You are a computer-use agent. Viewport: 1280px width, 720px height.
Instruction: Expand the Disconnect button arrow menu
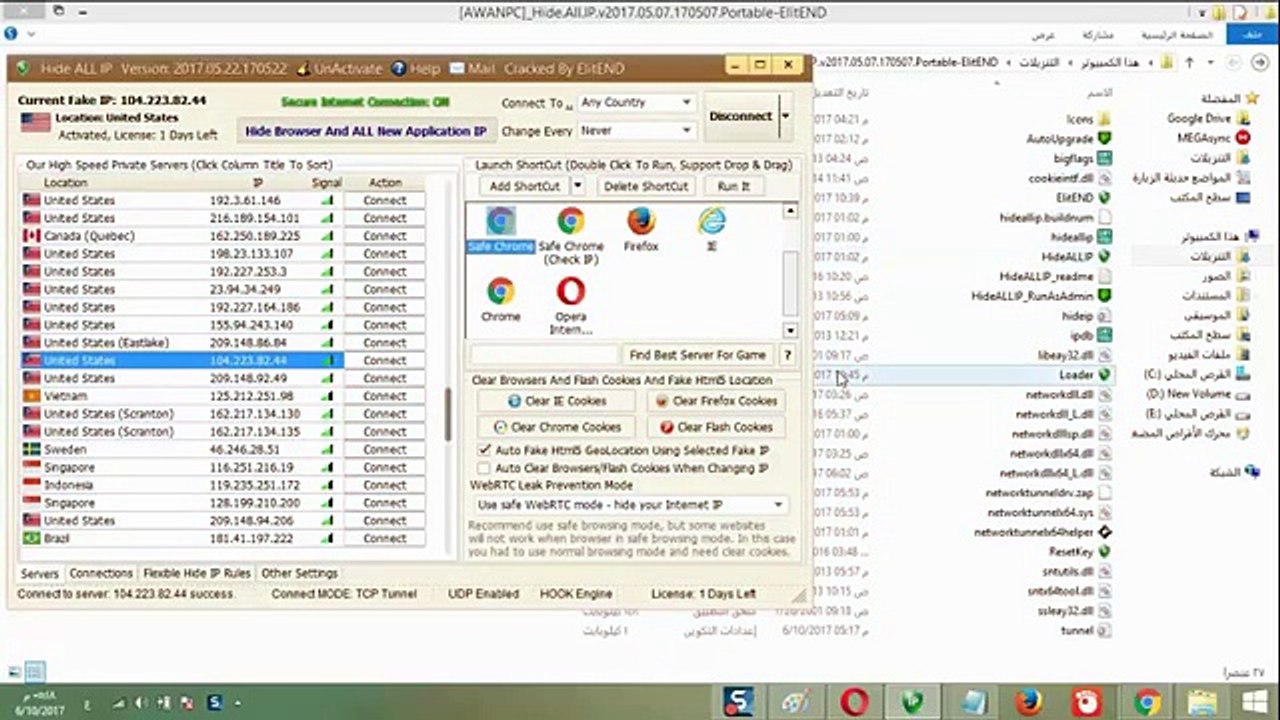coord(785,116)
